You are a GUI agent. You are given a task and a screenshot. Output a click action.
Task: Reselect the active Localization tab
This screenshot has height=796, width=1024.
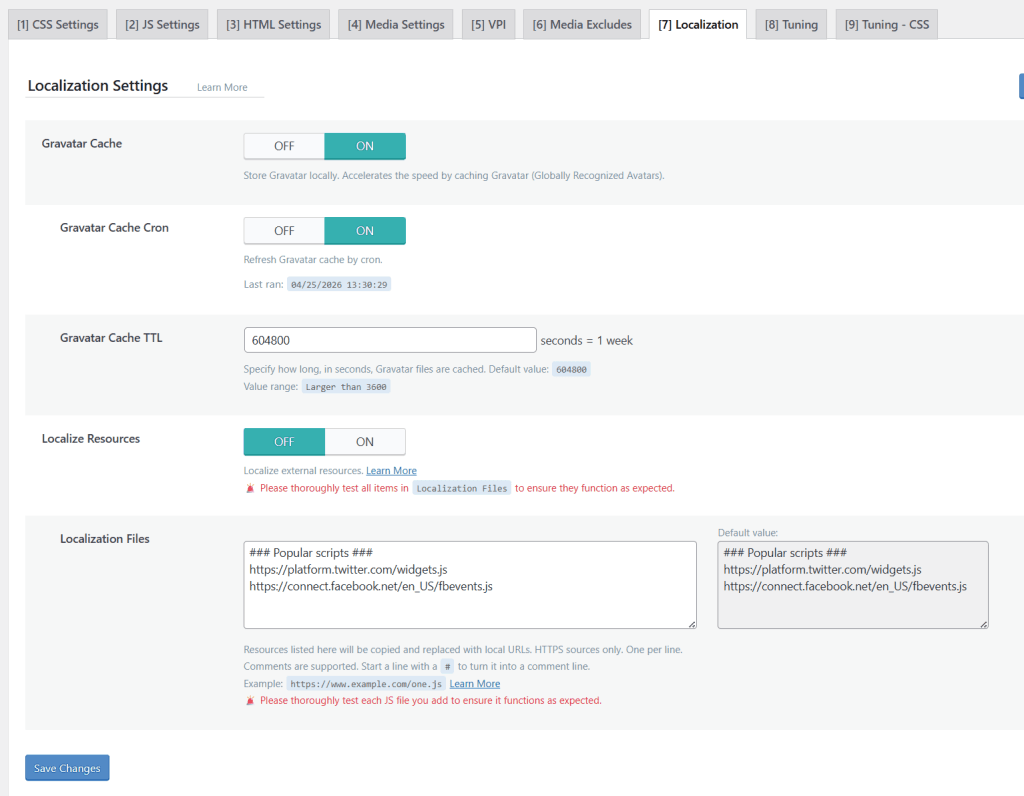[x=697, y=24]
